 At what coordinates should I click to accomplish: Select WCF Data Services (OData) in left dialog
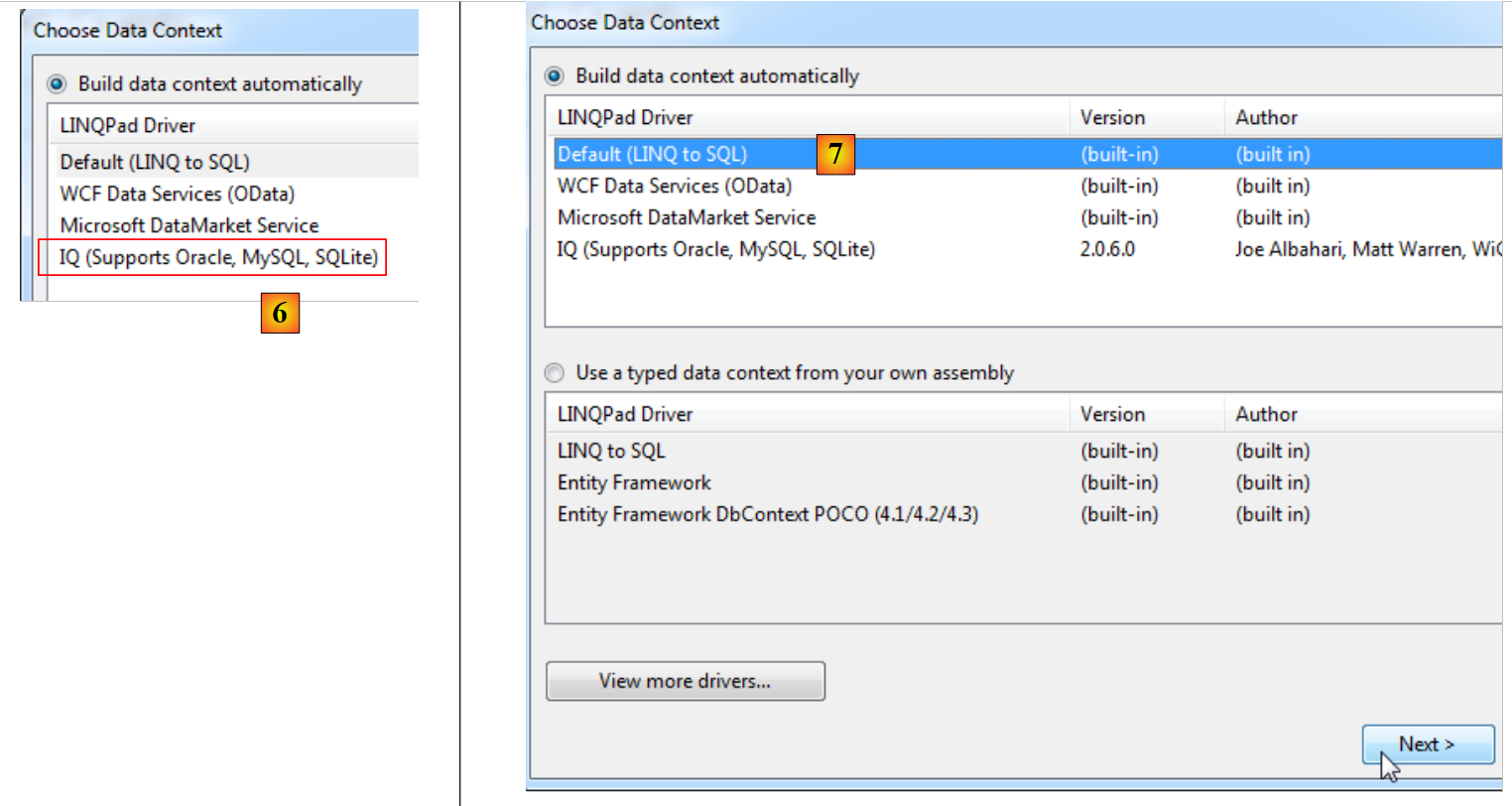click(x=178, y=195)
